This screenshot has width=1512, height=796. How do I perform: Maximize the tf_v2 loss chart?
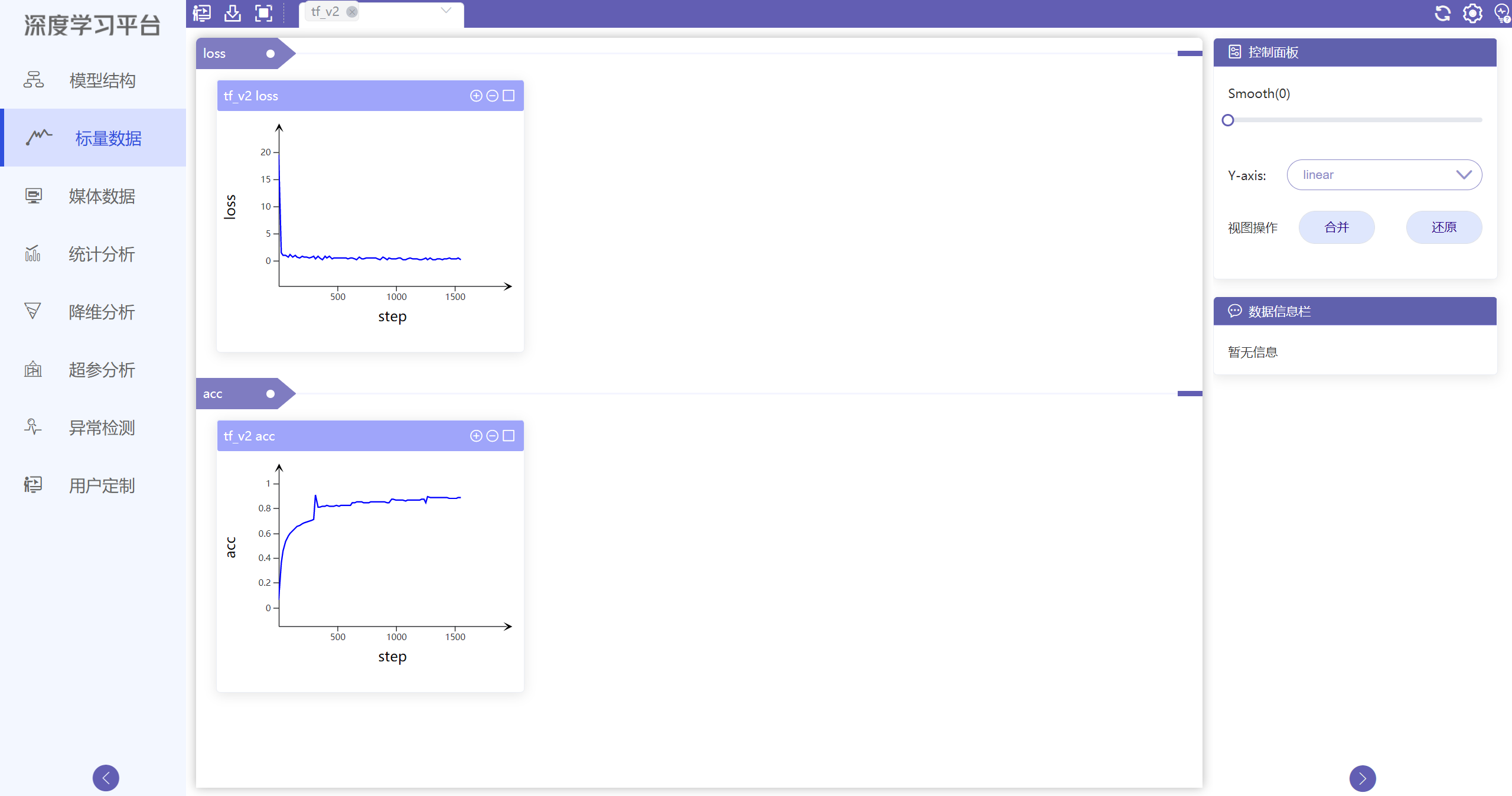(x=509, y=96)
